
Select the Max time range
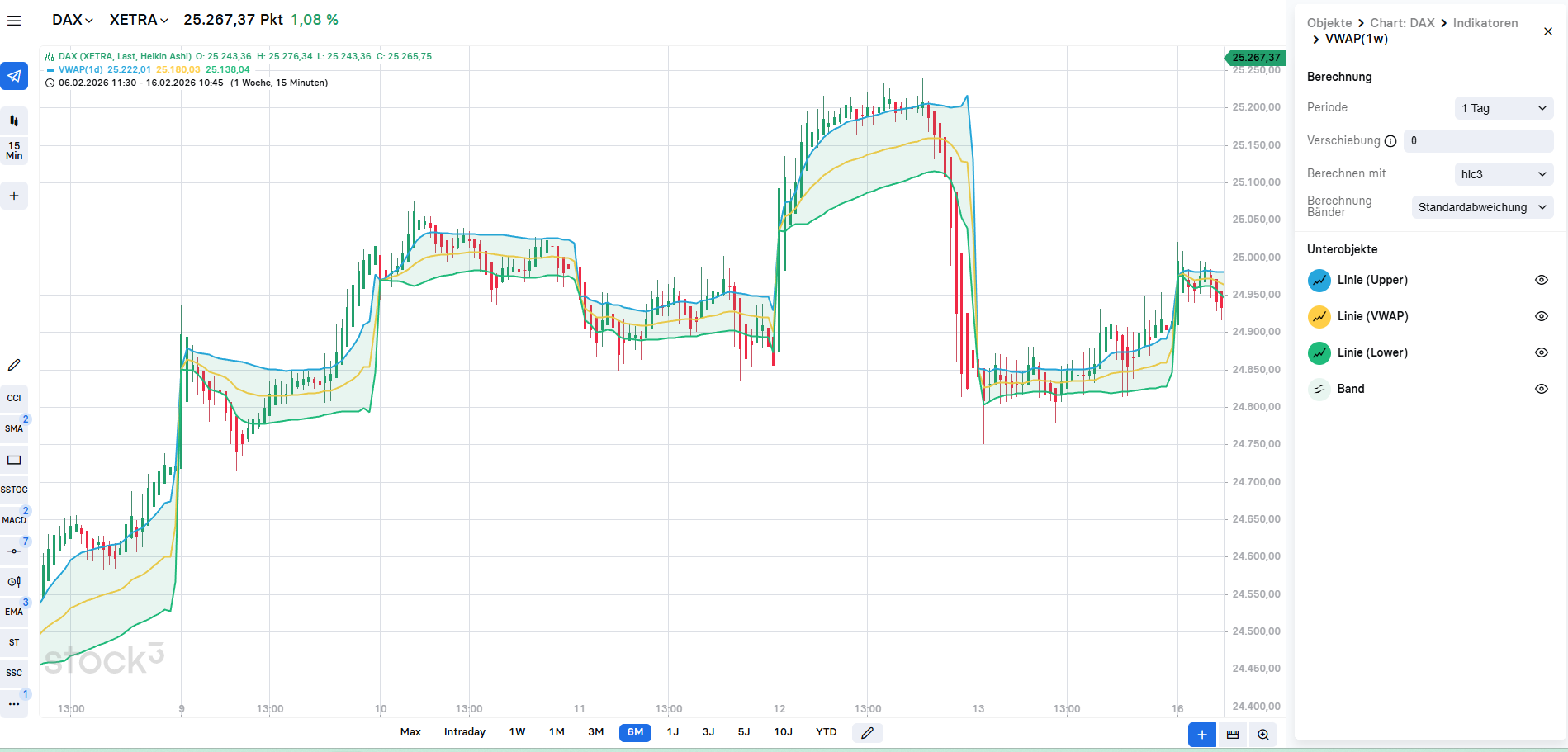(410, 732)
